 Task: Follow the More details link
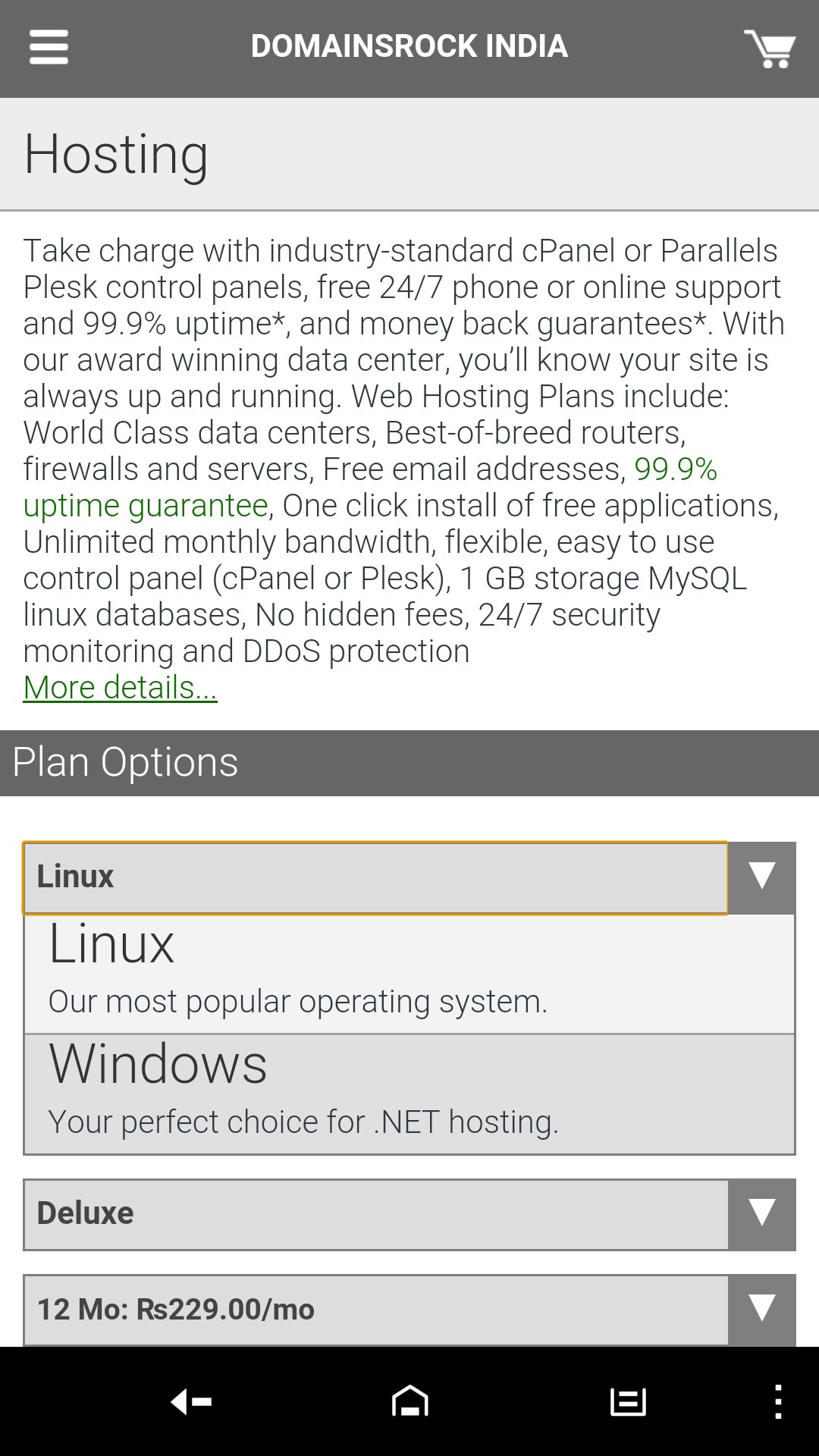pyautogui.click(x=120, y=688)
